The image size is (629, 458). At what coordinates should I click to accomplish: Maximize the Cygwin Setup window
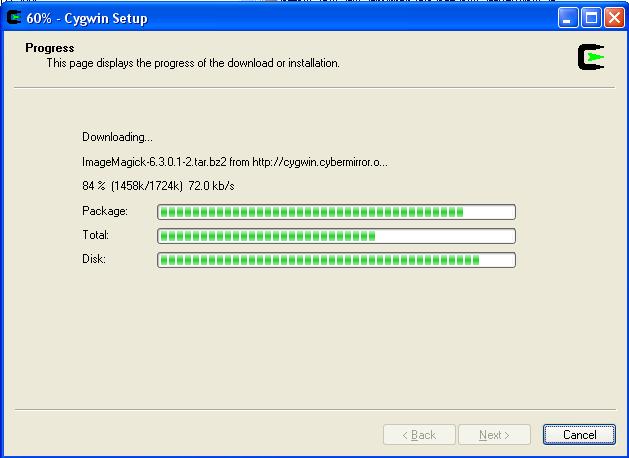coord(591,18)
